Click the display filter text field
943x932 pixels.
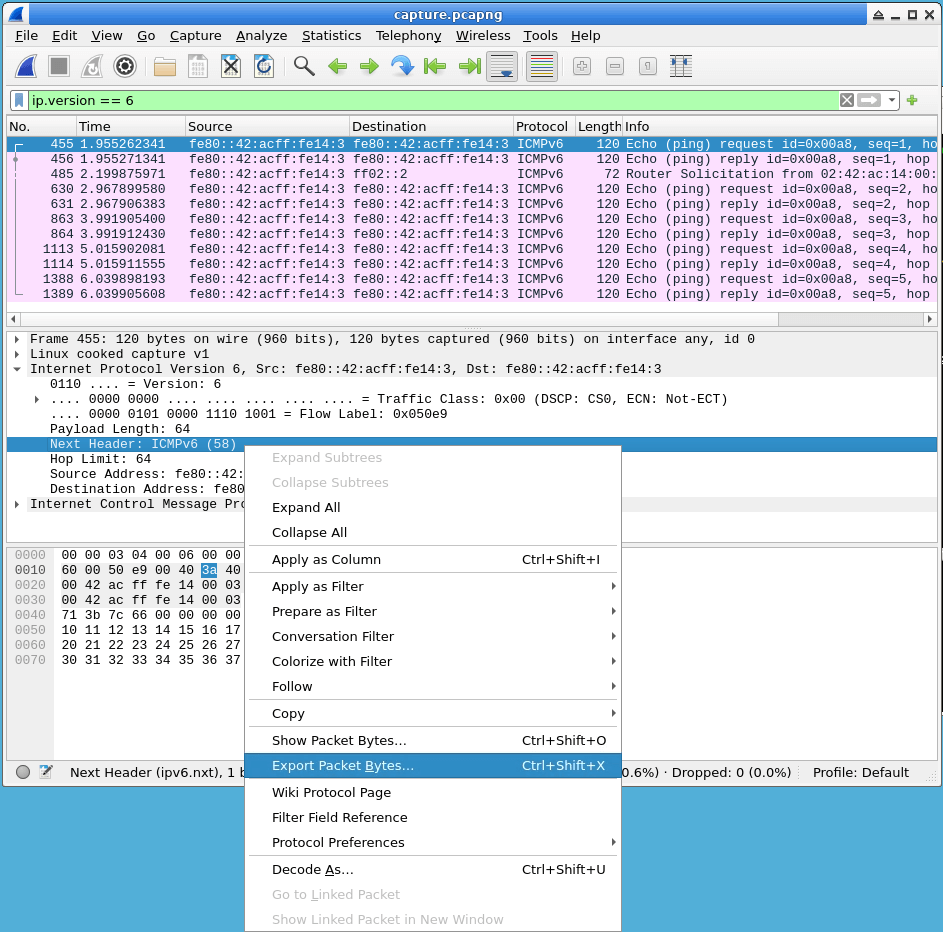[433, 100]
